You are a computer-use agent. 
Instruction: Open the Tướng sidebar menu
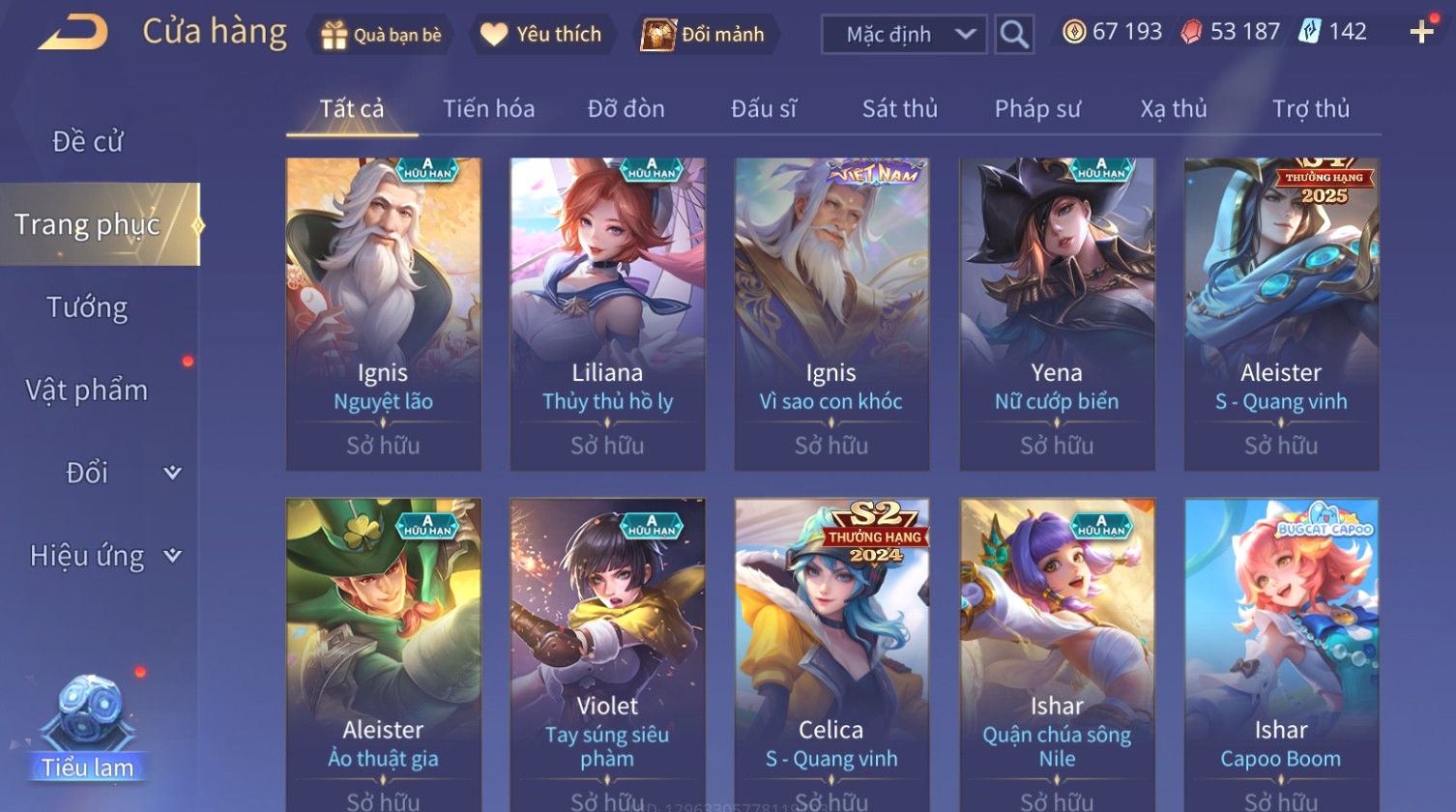point(87,307)
